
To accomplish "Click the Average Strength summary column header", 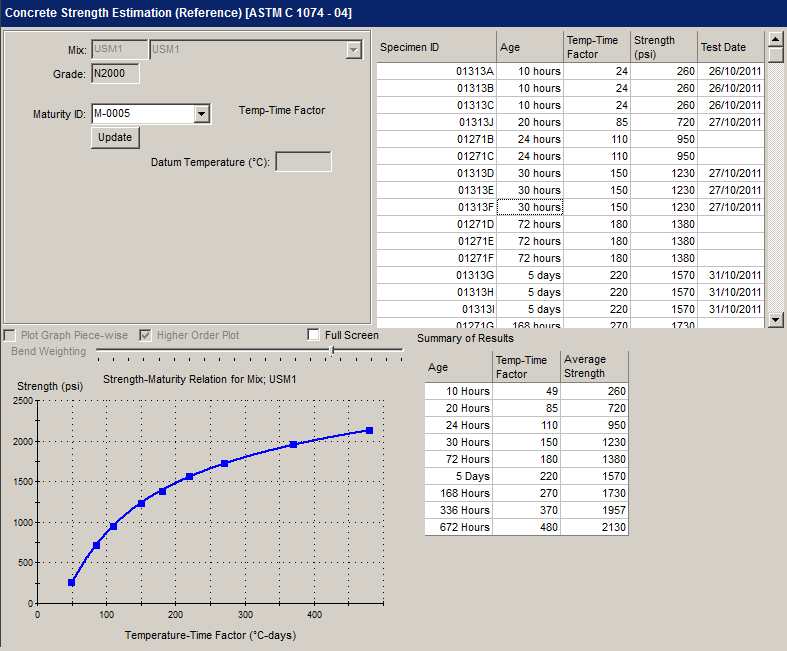I will (594, 366).
